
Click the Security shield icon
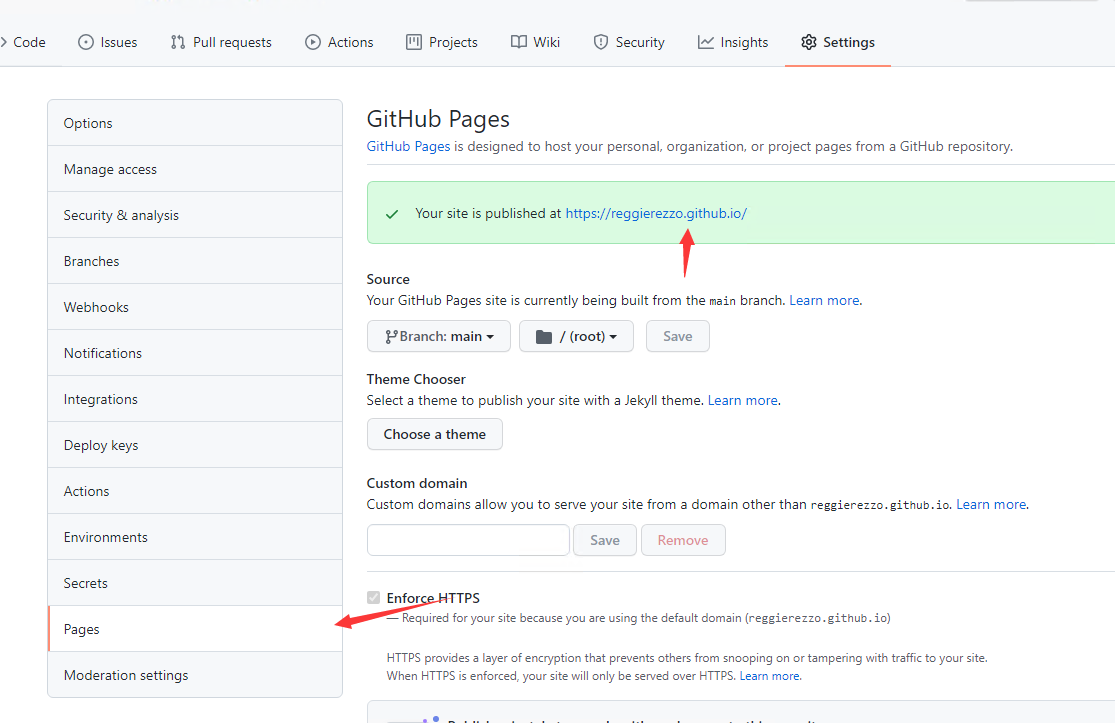tap(601, 43)
